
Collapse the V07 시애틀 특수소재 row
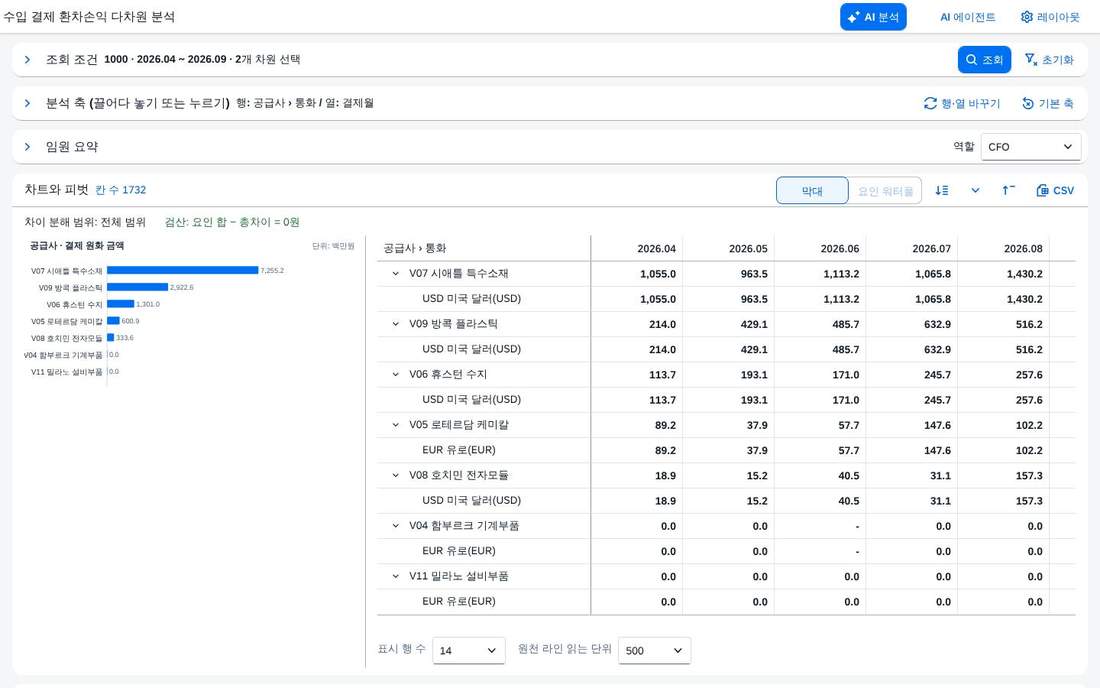396,274
